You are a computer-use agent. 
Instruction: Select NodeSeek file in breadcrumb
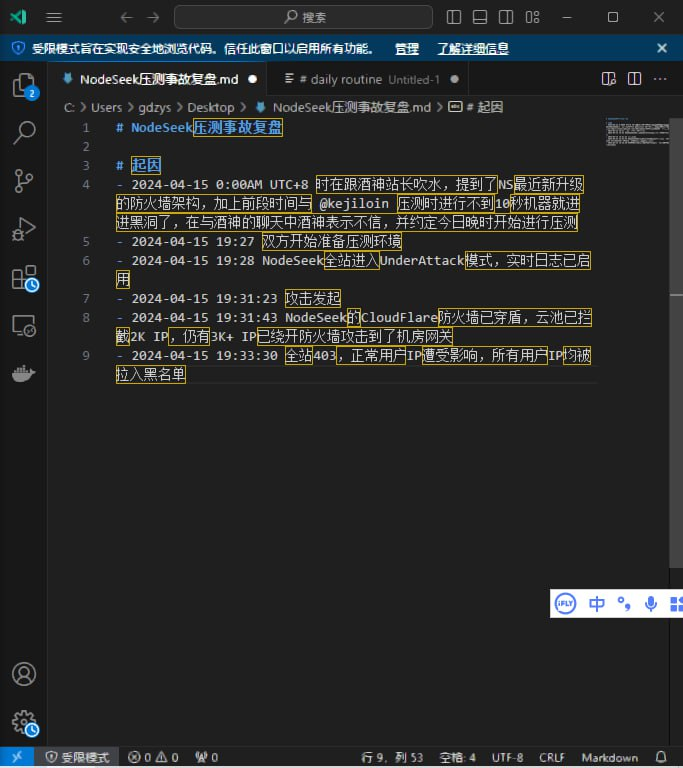(x=351, y=107)
